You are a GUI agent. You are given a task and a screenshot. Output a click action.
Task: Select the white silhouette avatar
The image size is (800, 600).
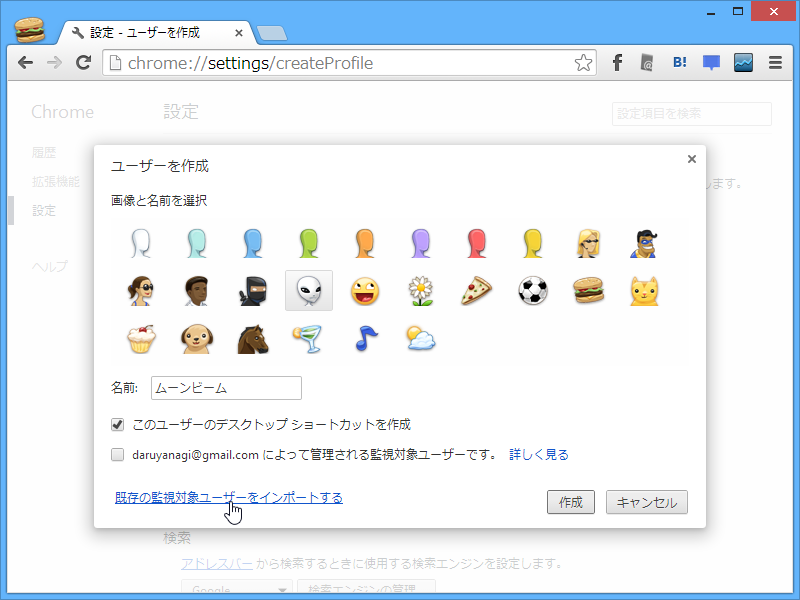pos(141,243)
